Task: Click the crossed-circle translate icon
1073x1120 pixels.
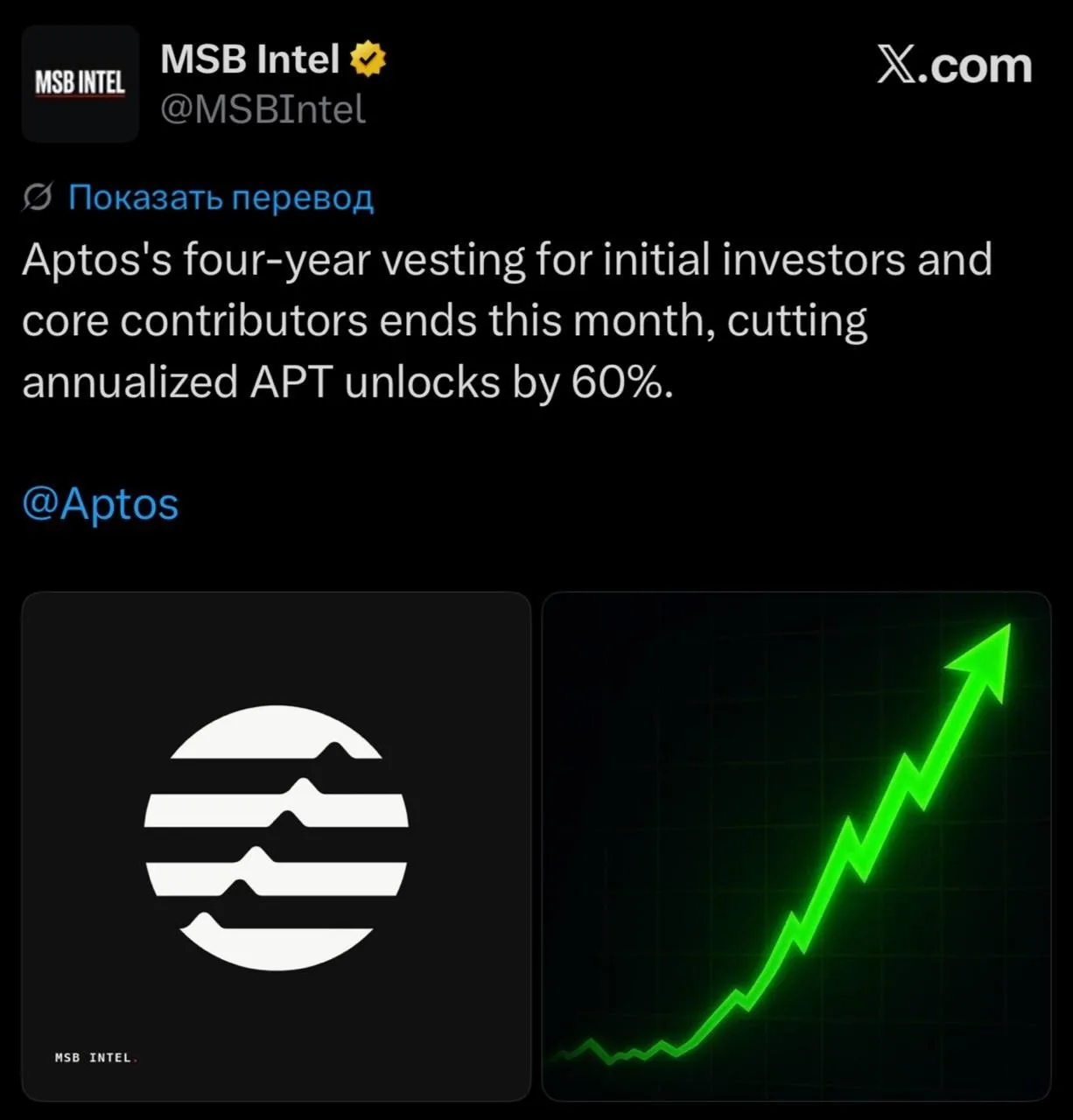Action: [x=38, y=199]
